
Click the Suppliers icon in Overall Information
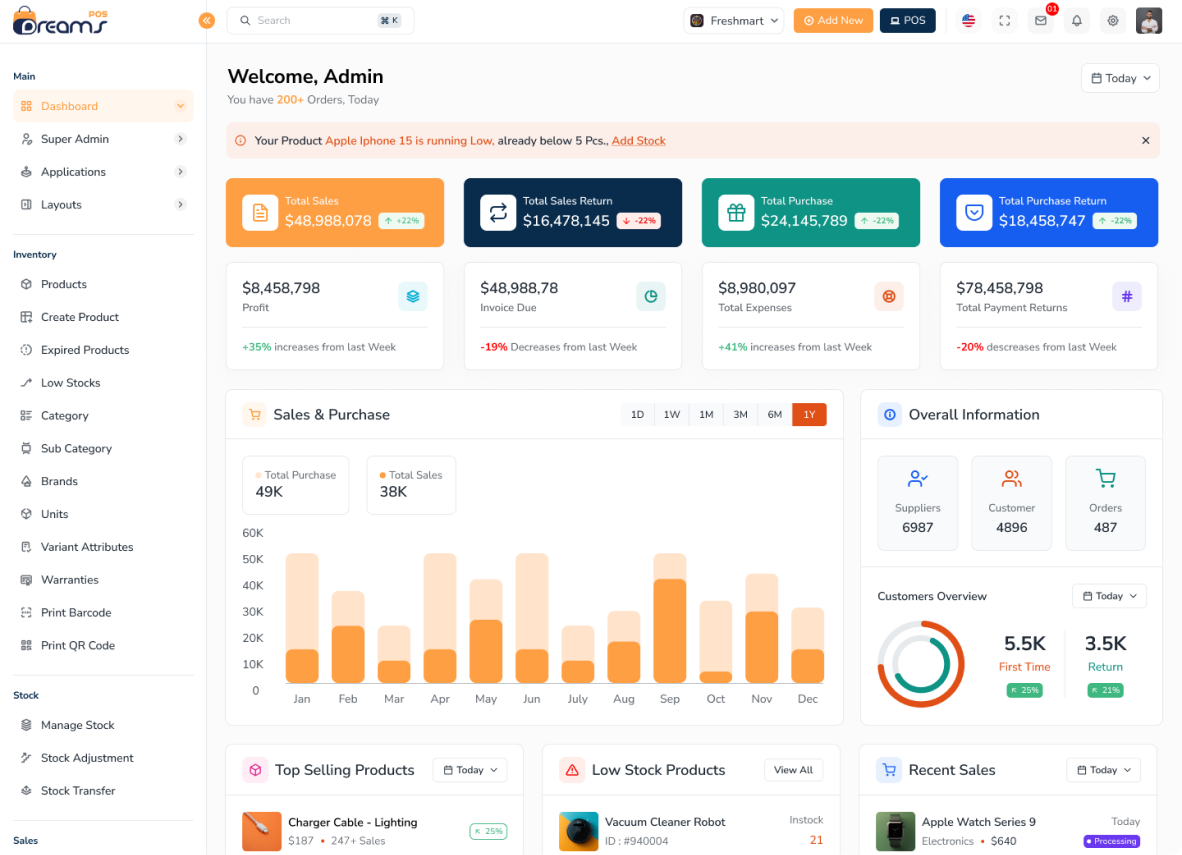(917, 479)
